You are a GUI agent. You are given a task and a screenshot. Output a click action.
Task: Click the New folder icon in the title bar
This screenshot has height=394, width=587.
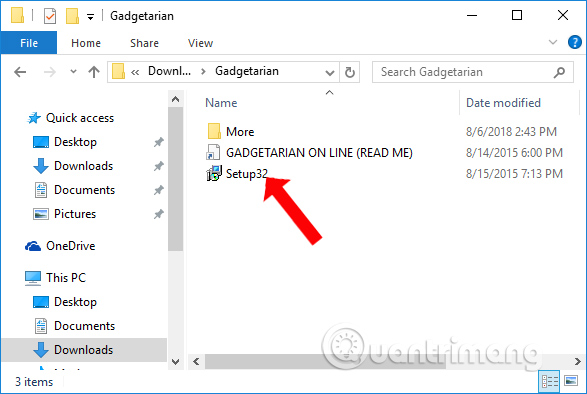(x=72, y=16)
